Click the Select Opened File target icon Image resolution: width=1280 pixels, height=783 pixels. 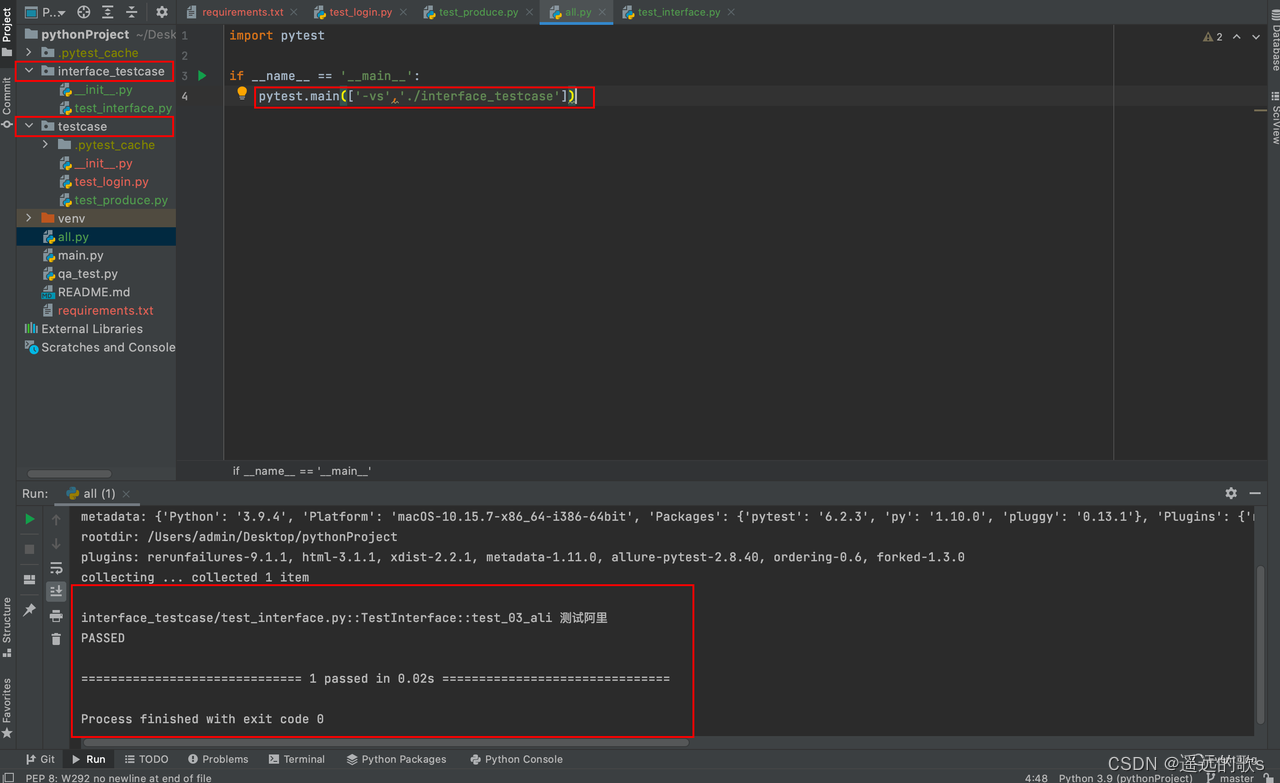(84, 12)
